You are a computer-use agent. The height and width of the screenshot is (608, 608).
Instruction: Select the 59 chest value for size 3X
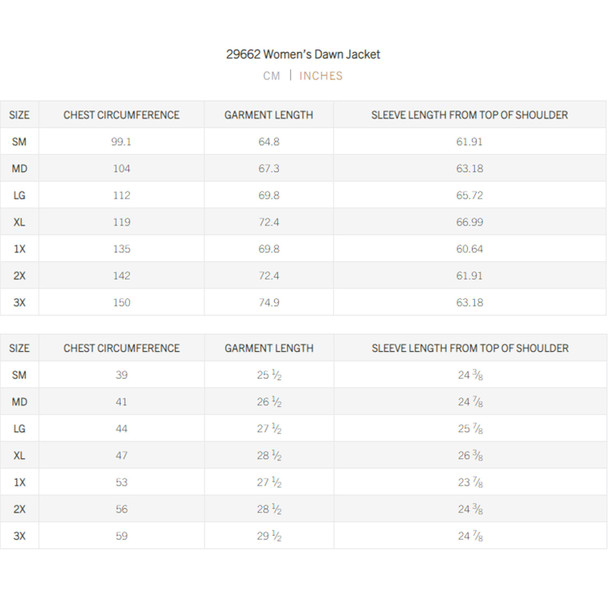click(121, 536)
